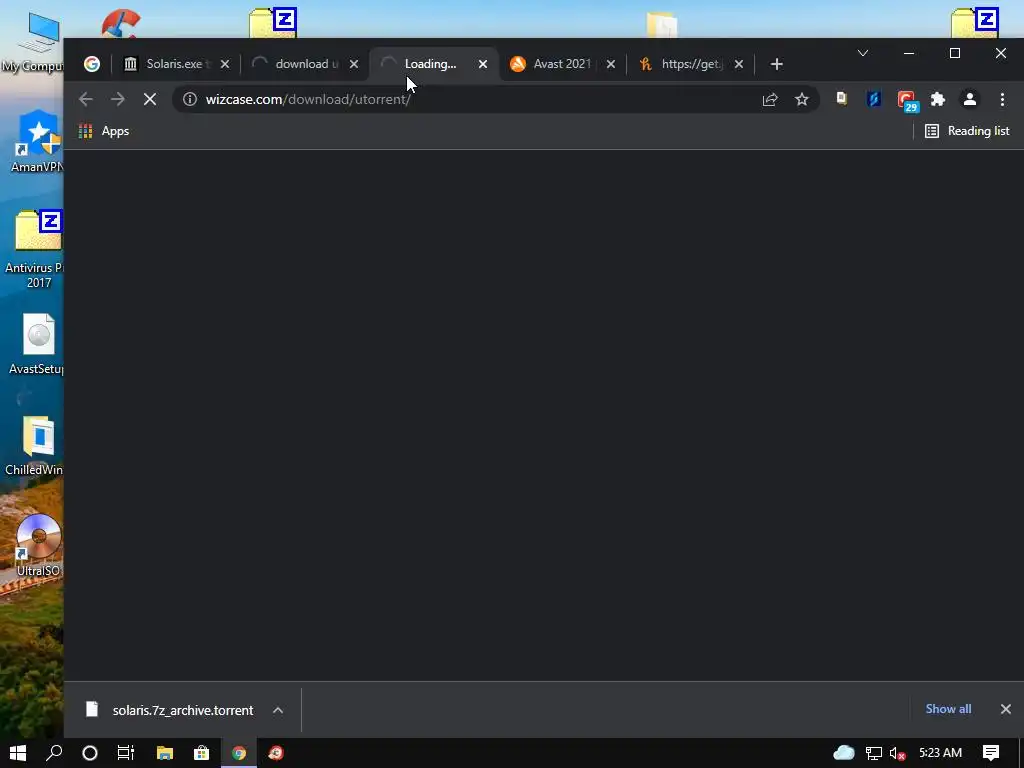
Task: Open the https://get tab
Action: (691, 64)
